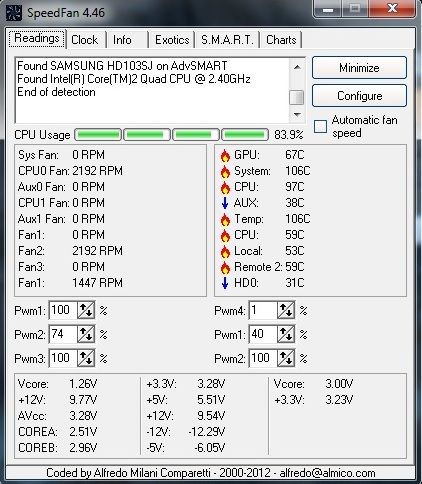Click the flame icon next to Temp 106C
This screenshot has width=422, height=484.
click(225, 219)
